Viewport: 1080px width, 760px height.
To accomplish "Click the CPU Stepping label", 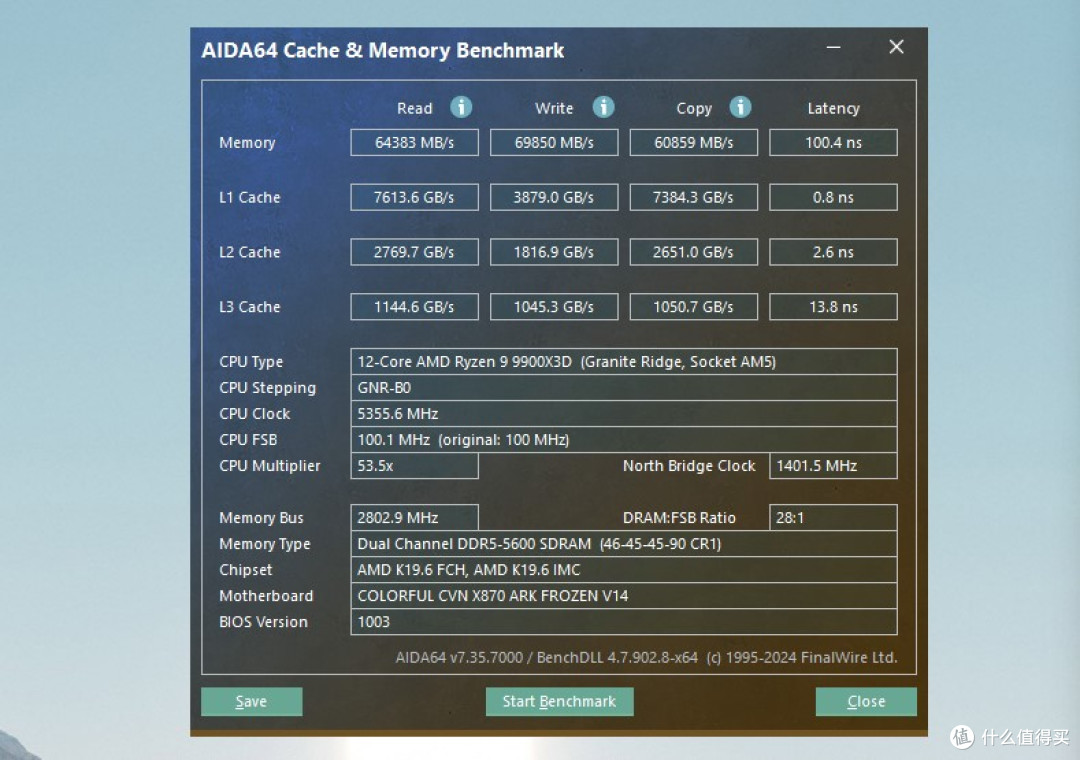I will coord(267,388).
